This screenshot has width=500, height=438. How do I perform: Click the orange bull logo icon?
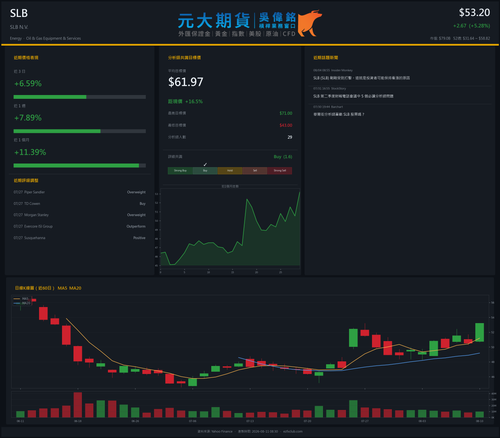(x=310, y=23)
